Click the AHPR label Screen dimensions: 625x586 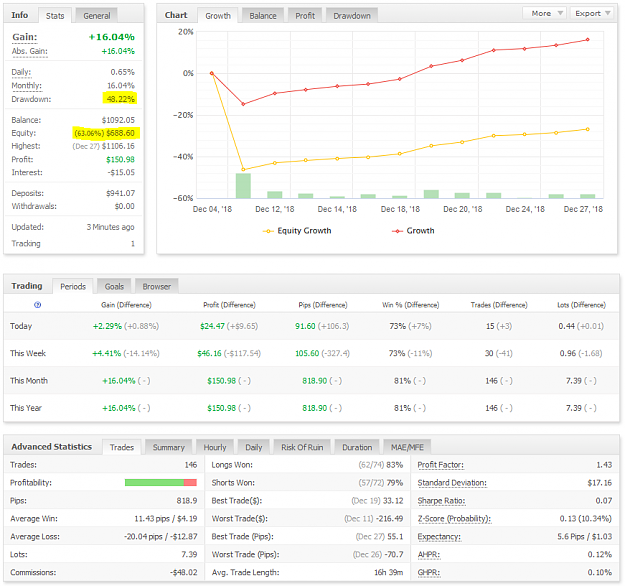428,555
